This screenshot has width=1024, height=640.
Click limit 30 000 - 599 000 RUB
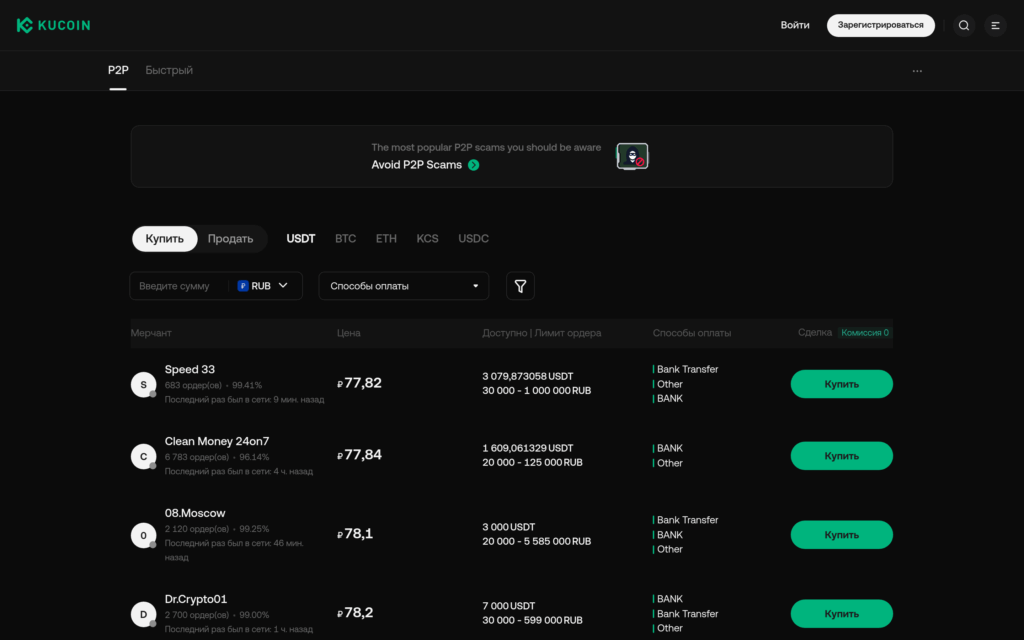(x=532, y=621)
